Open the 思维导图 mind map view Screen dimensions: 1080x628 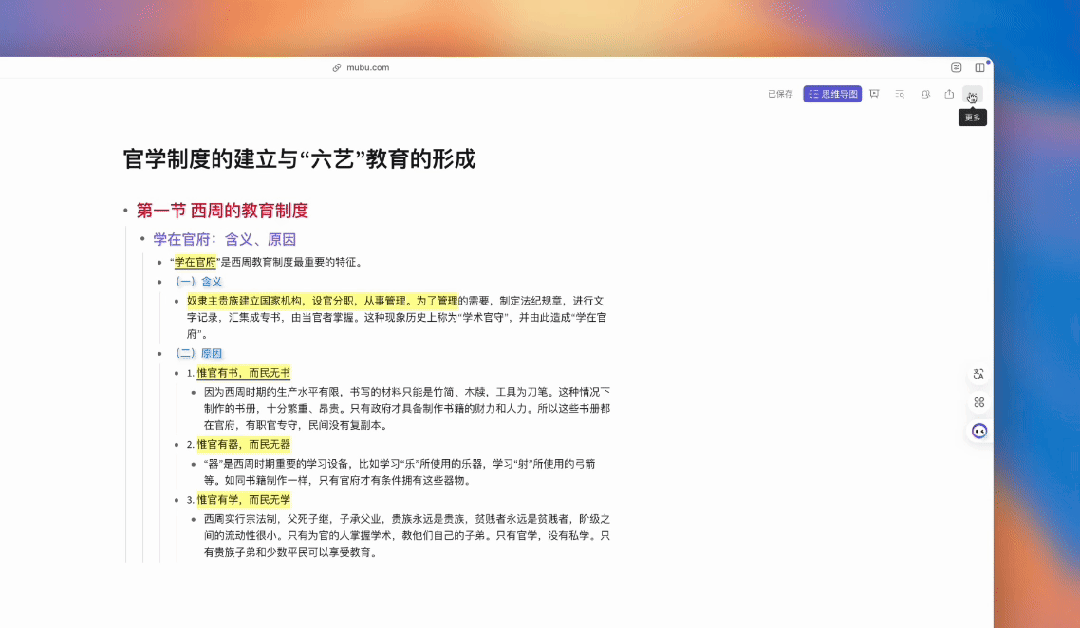coord(833,94)
